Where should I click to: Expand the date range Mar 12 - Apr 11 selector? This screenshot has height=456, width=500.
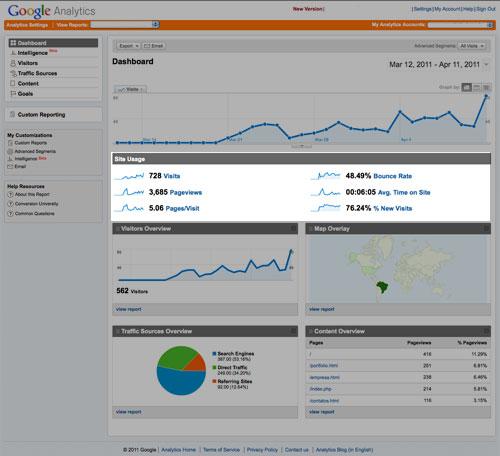pyautogui.click(x=486, y=64)
